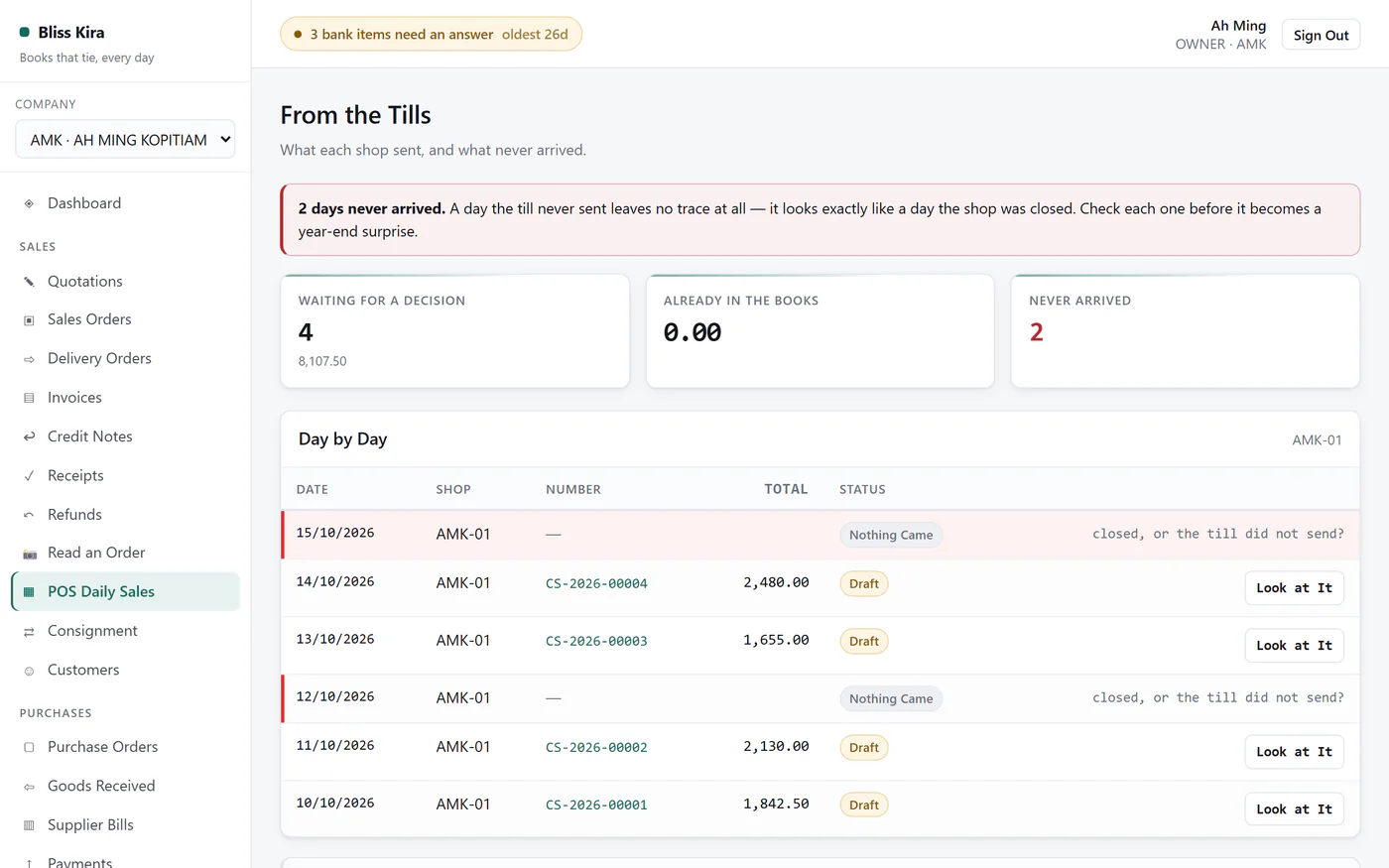Open sales number CS-2026-00001 link
The image size is (1389, 868).
tap(596, 805)
